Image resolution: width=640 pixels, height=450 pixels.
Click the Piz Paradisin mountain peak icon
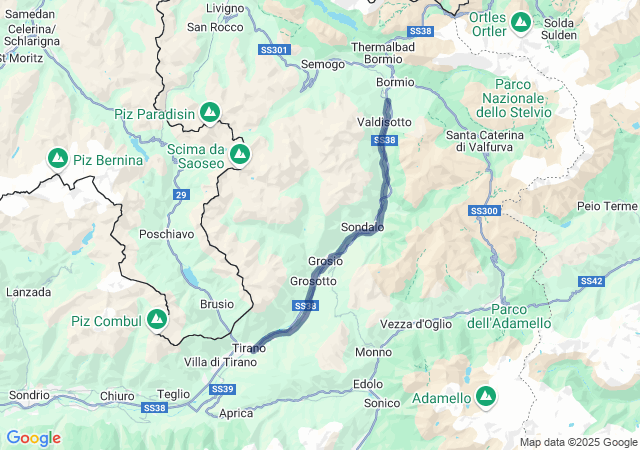[x=210, y=113]
